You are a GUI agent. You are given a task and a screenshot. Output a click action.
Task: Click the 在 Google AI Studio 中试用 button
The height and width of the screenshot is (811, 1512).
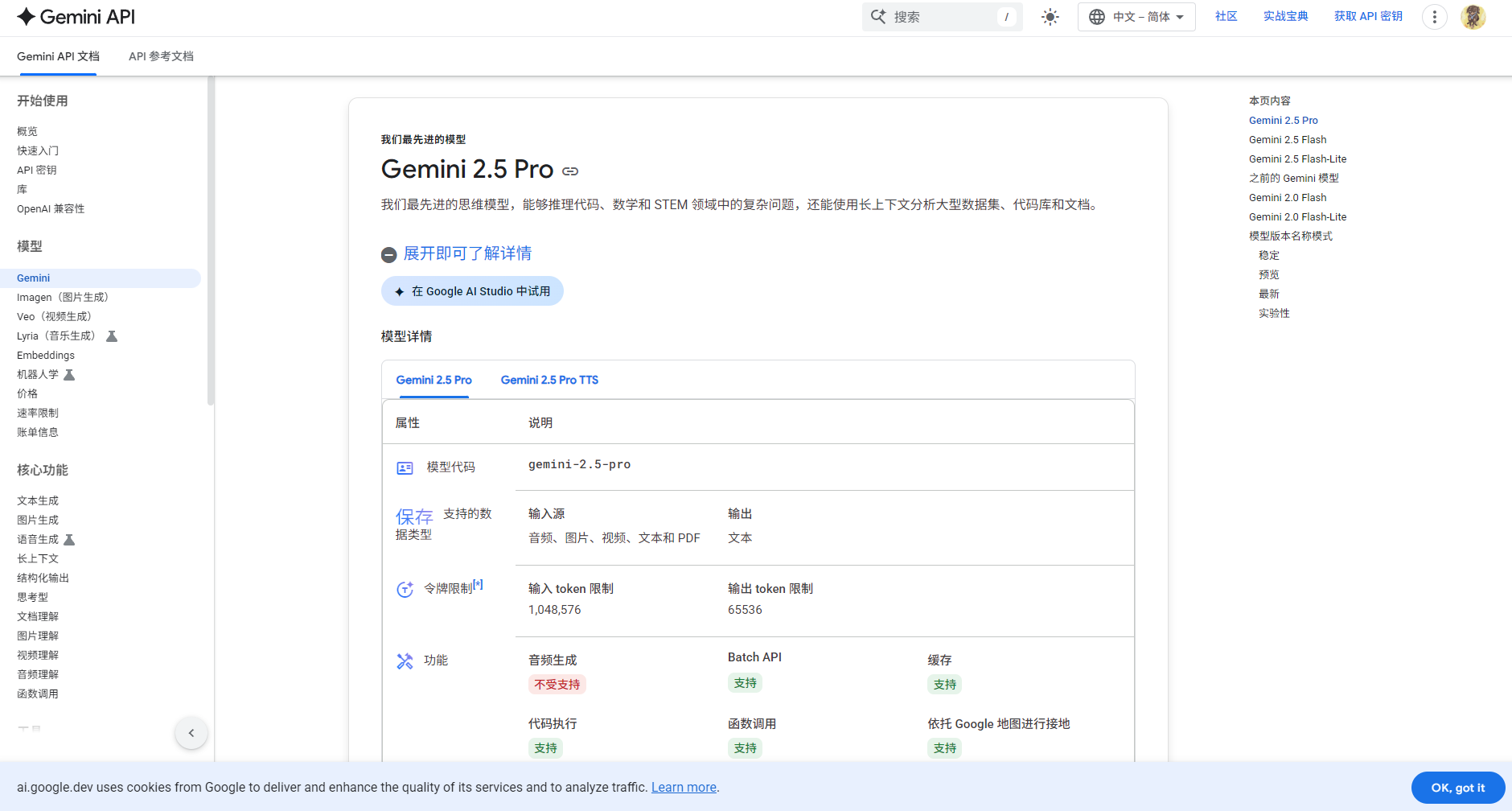point(472,291)
